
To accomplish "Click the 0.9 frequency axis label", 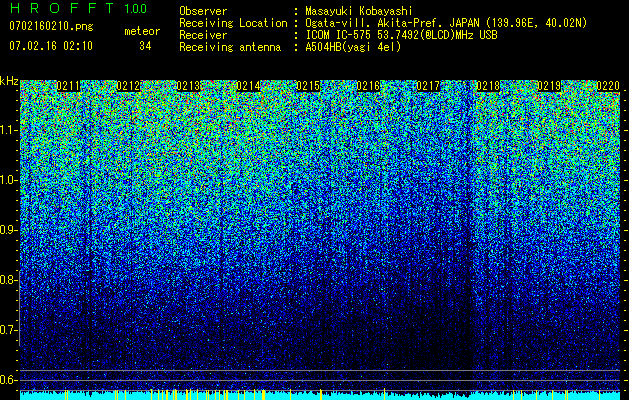I will pyautogui.click(x=8, y=230).
